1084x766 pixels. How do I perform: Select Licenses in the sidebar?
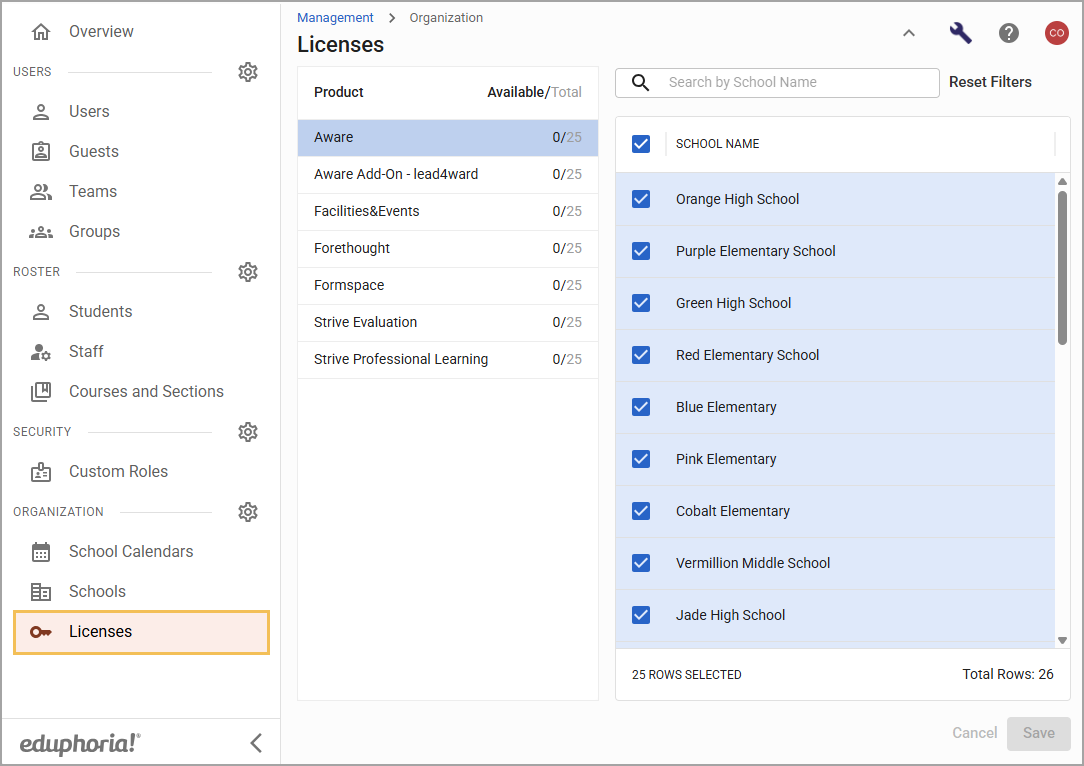(x=141, y=632)
